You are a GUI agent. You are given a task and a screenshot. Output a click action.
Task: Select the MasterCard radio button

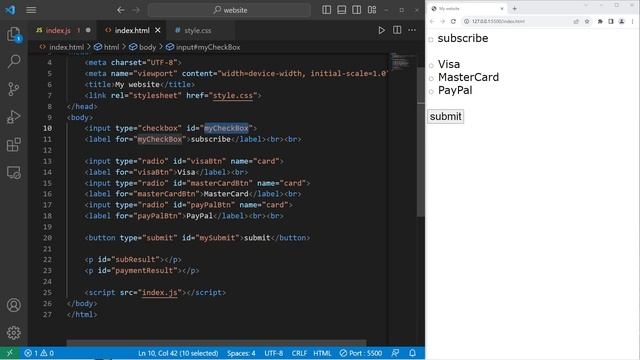point(431,79)
